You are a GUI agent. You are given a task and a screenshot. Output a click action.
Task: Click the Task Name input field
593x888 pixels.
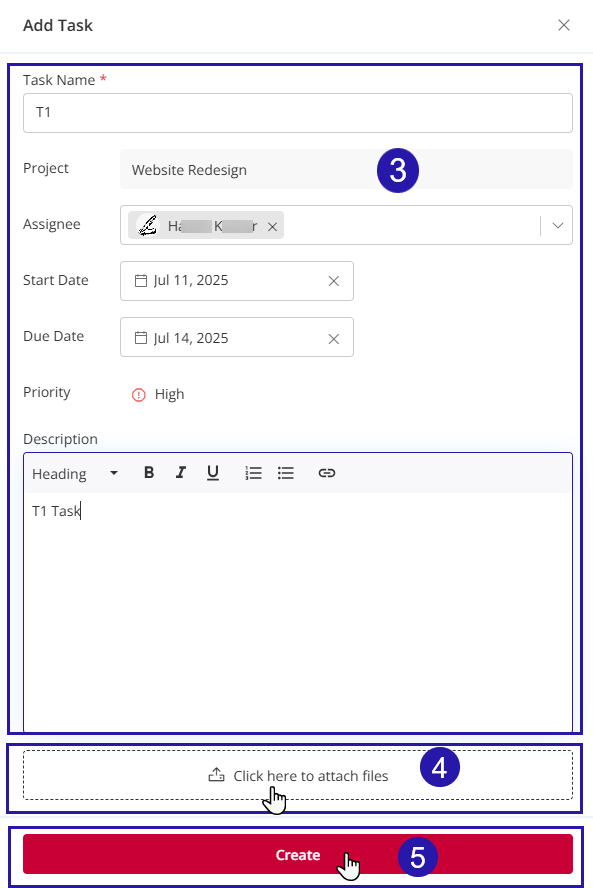tap(298, 113)
